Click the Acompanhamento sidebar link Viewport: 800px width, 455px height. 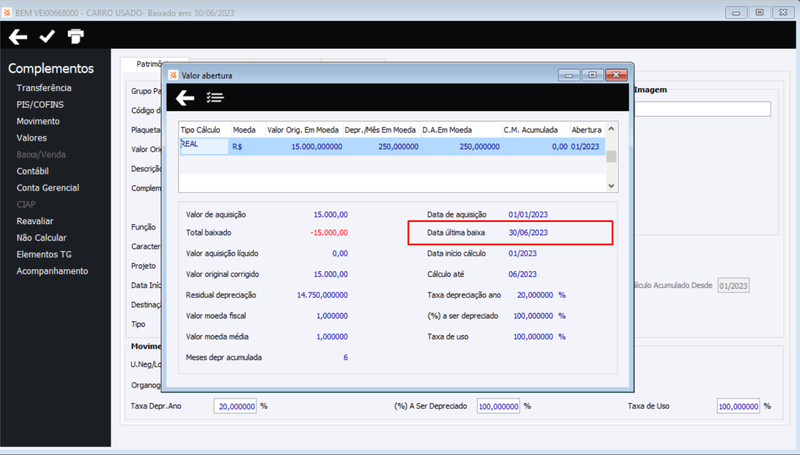click(53, 271)
